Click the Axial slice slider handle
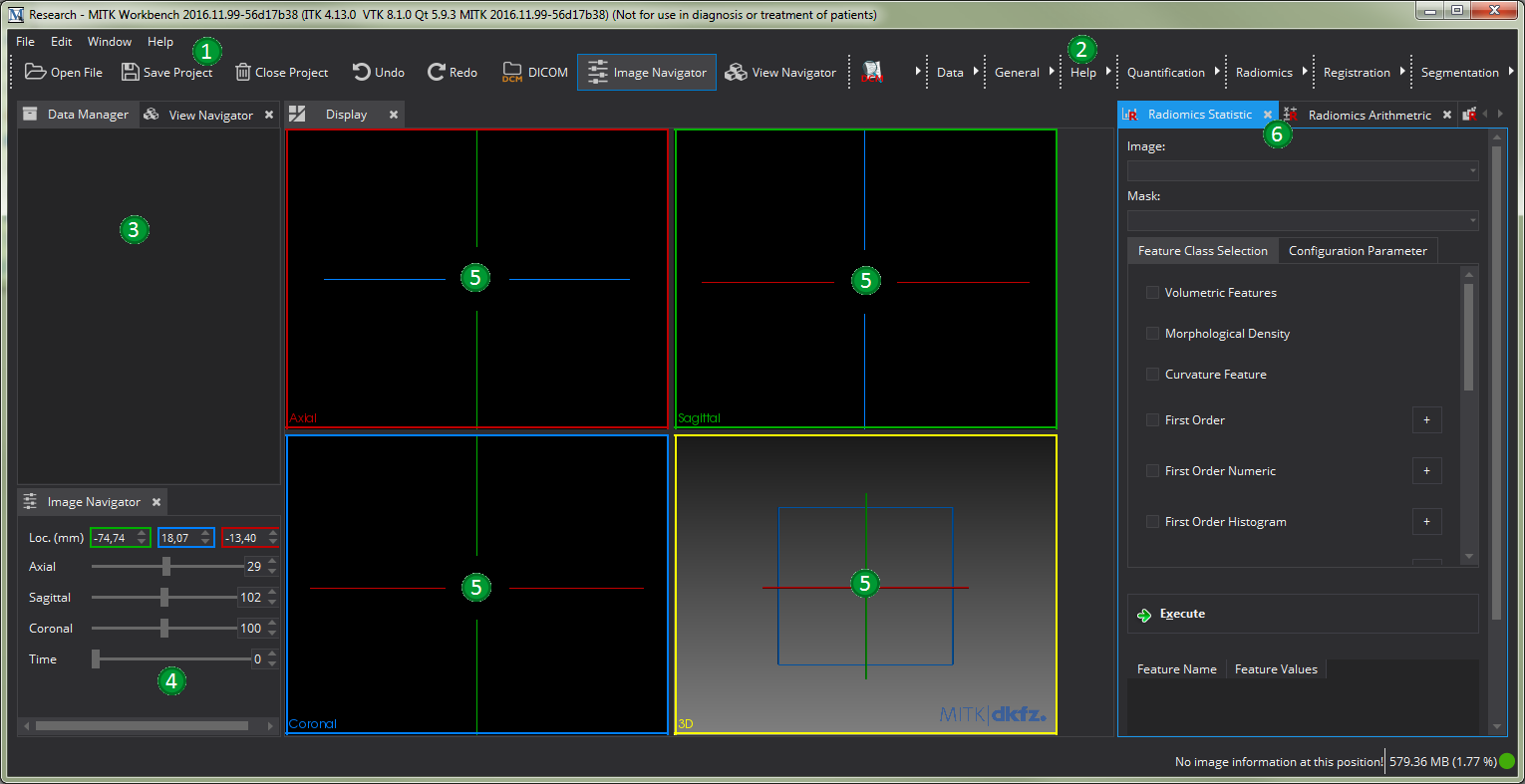Viewport: 1525px width, 784px height. 166,566
